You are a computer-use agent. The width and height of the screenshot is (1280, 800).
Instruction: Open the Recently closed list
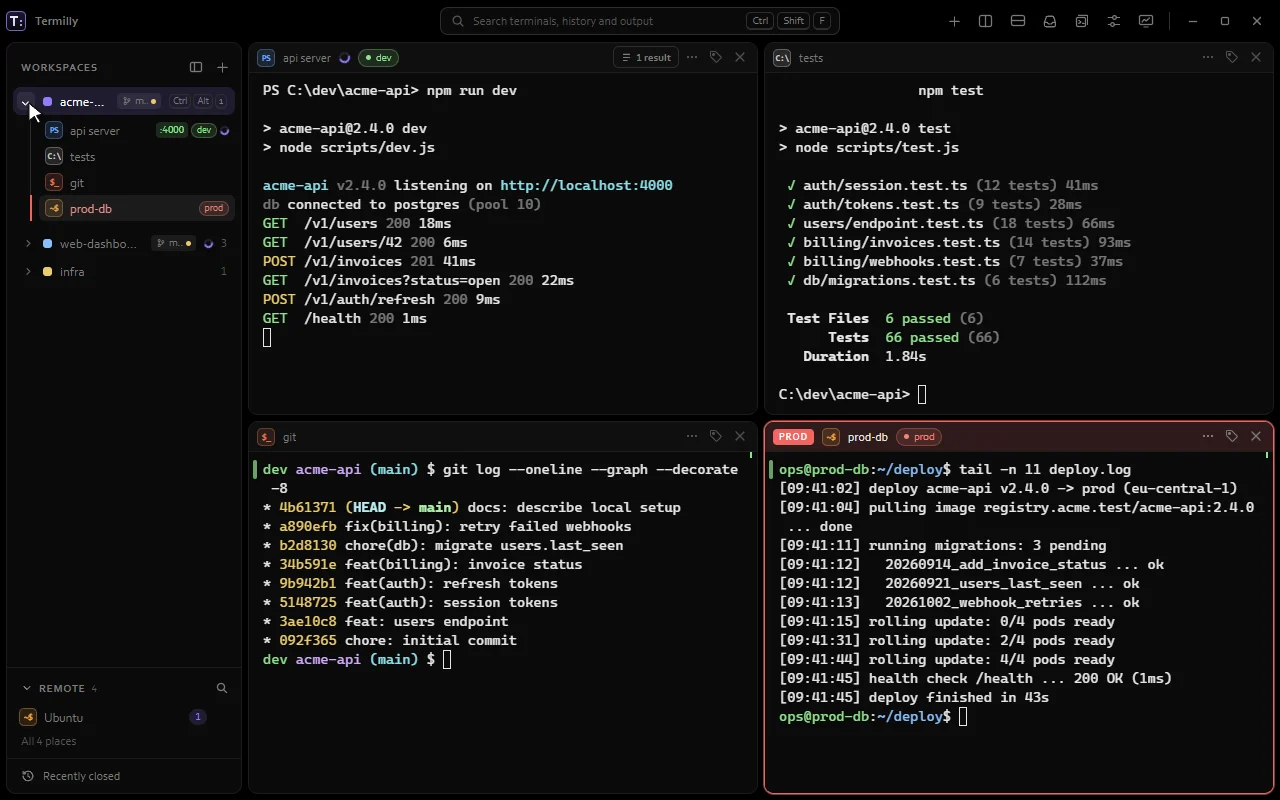click(x=124, y=776)
